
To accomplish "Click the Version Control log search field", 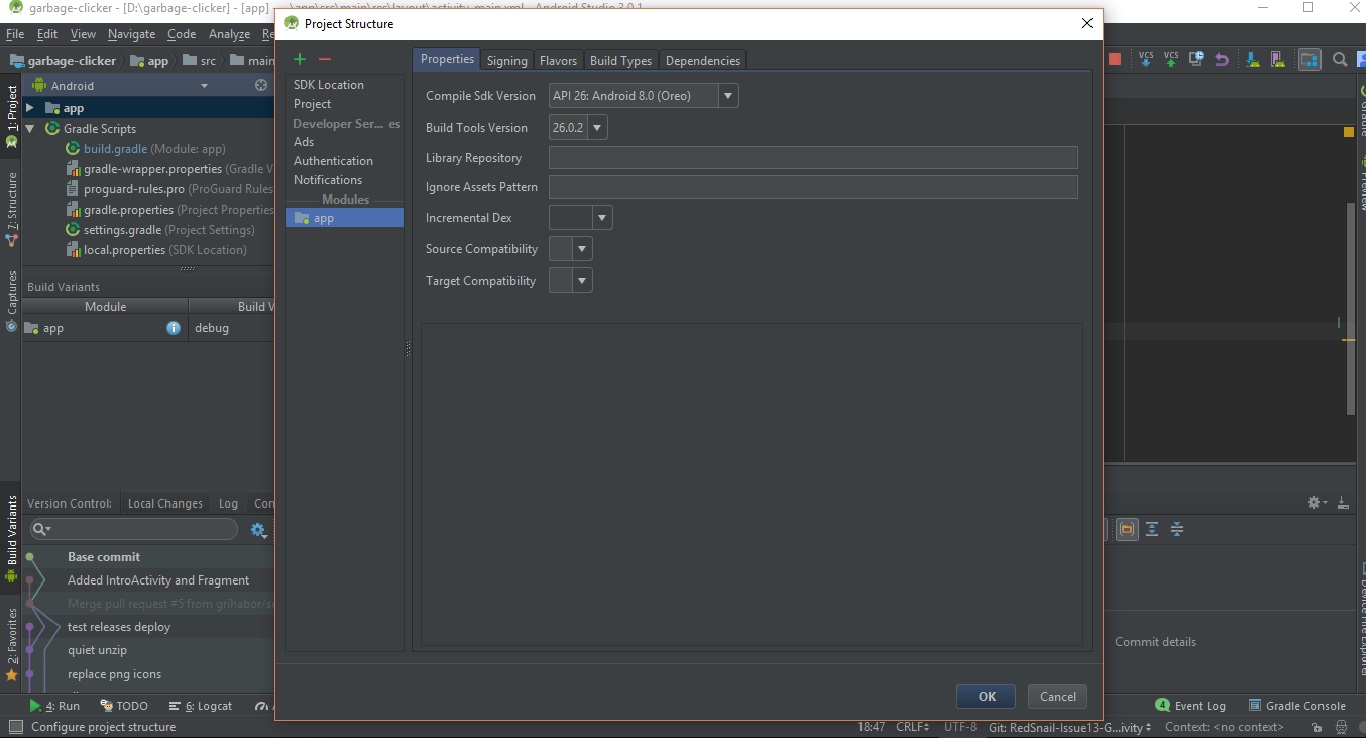I will [x=134, y=529].
